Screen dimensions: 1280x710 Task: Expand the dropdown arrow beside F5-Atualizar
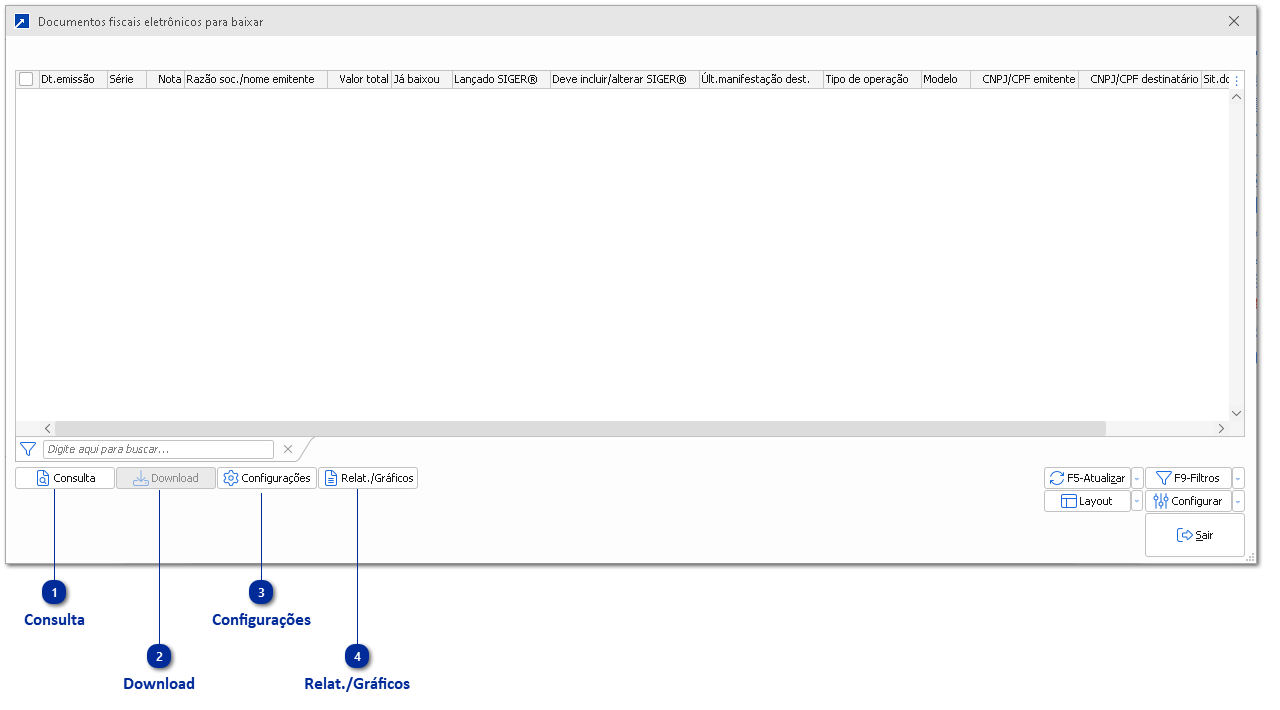[1137, 478]
